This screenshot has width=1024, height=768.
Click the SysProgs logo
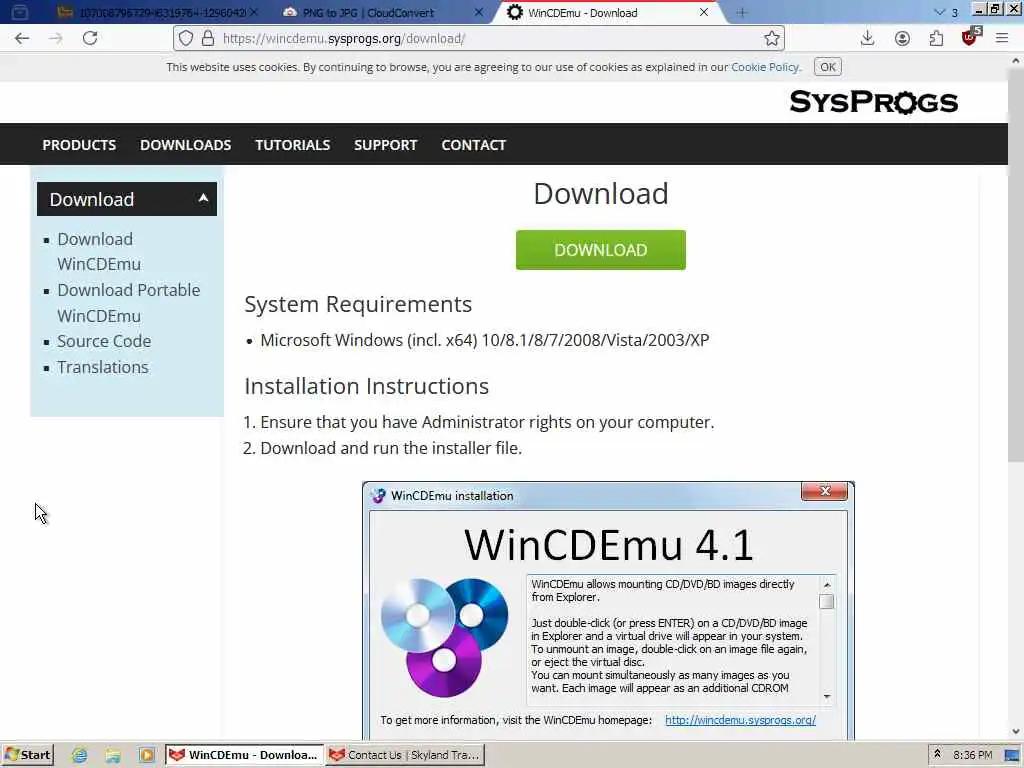pos(874,102)
